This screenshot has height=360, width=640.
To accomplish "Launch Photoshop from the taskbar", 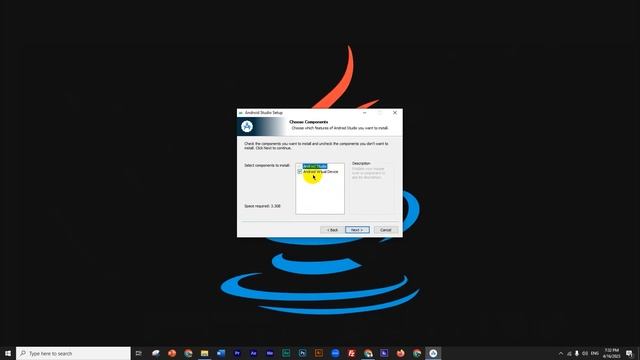I will click(302, 353).
